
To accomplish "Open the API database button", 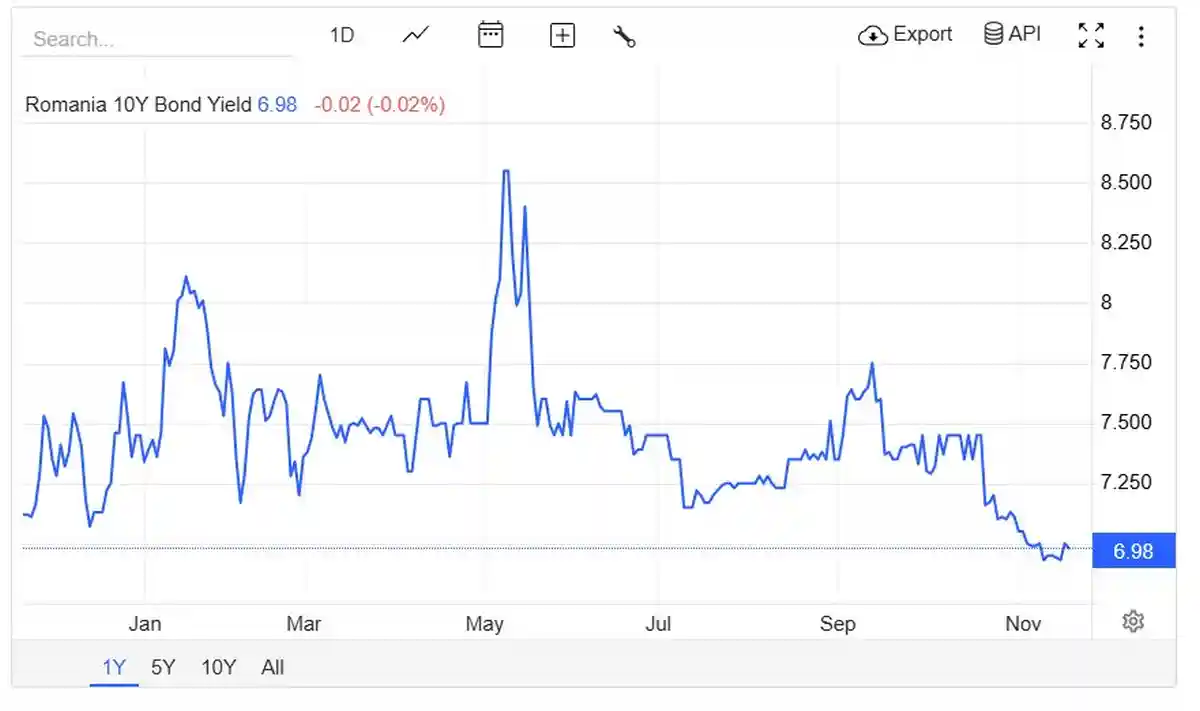I will (x=1012, y=35).
